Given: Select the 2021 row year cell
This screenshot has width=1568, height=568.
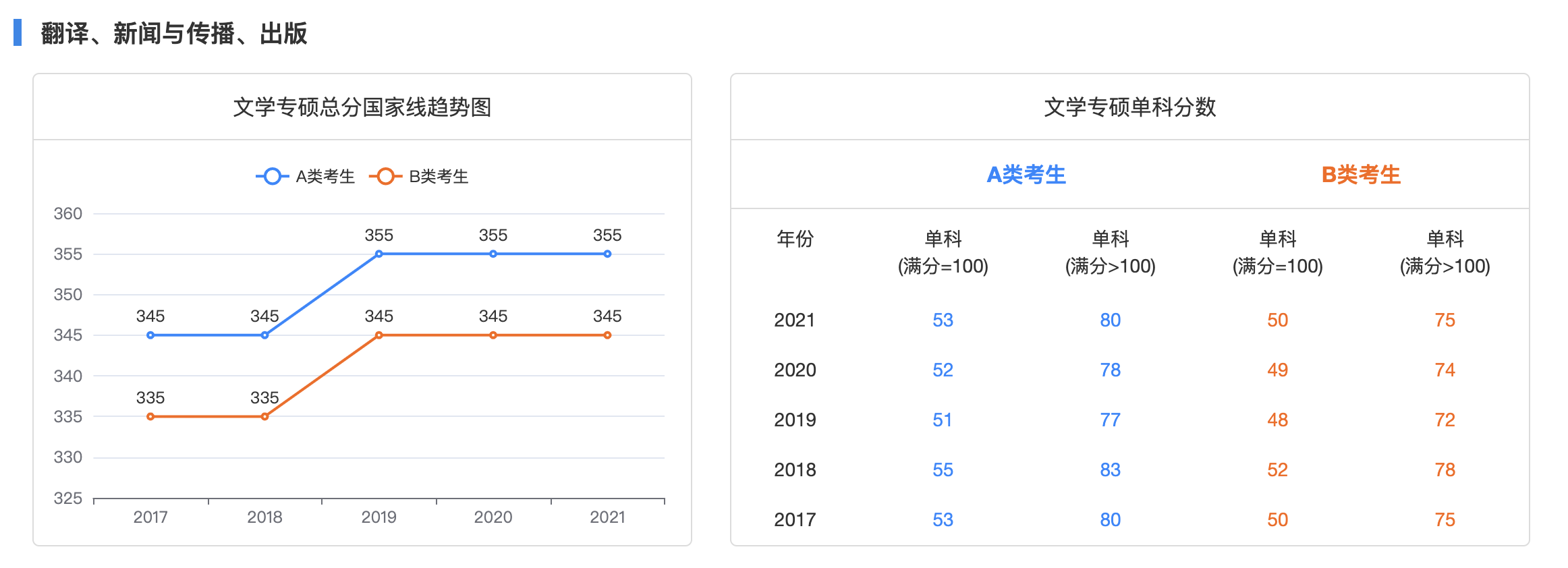Looking at the screenshot, I should tap(795, 320).
